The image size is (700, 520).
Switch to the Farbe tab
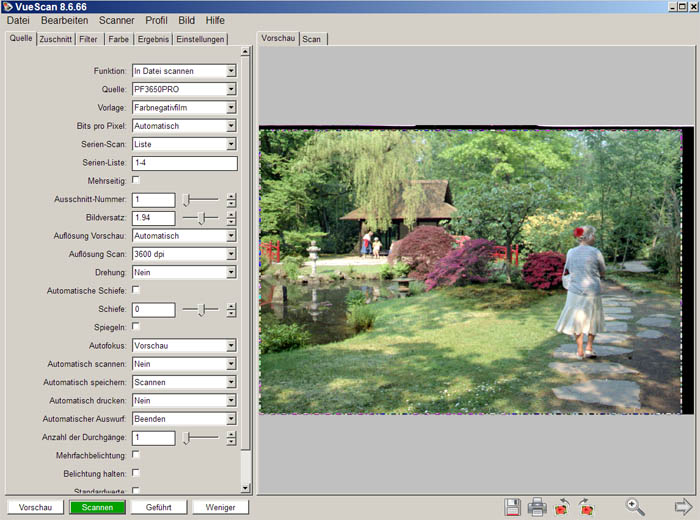[x=118, y=39]
